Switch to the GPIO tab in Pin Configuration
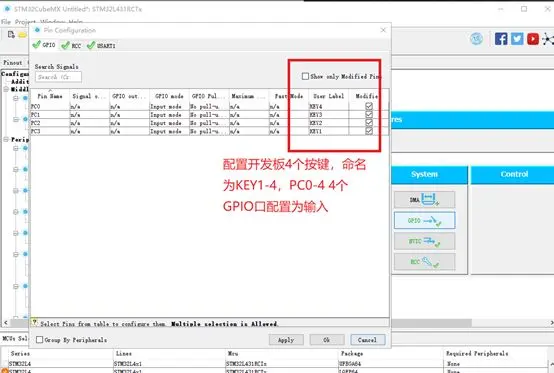The width and height of the screenshot is (554, 373). click(x=44, y=45)
